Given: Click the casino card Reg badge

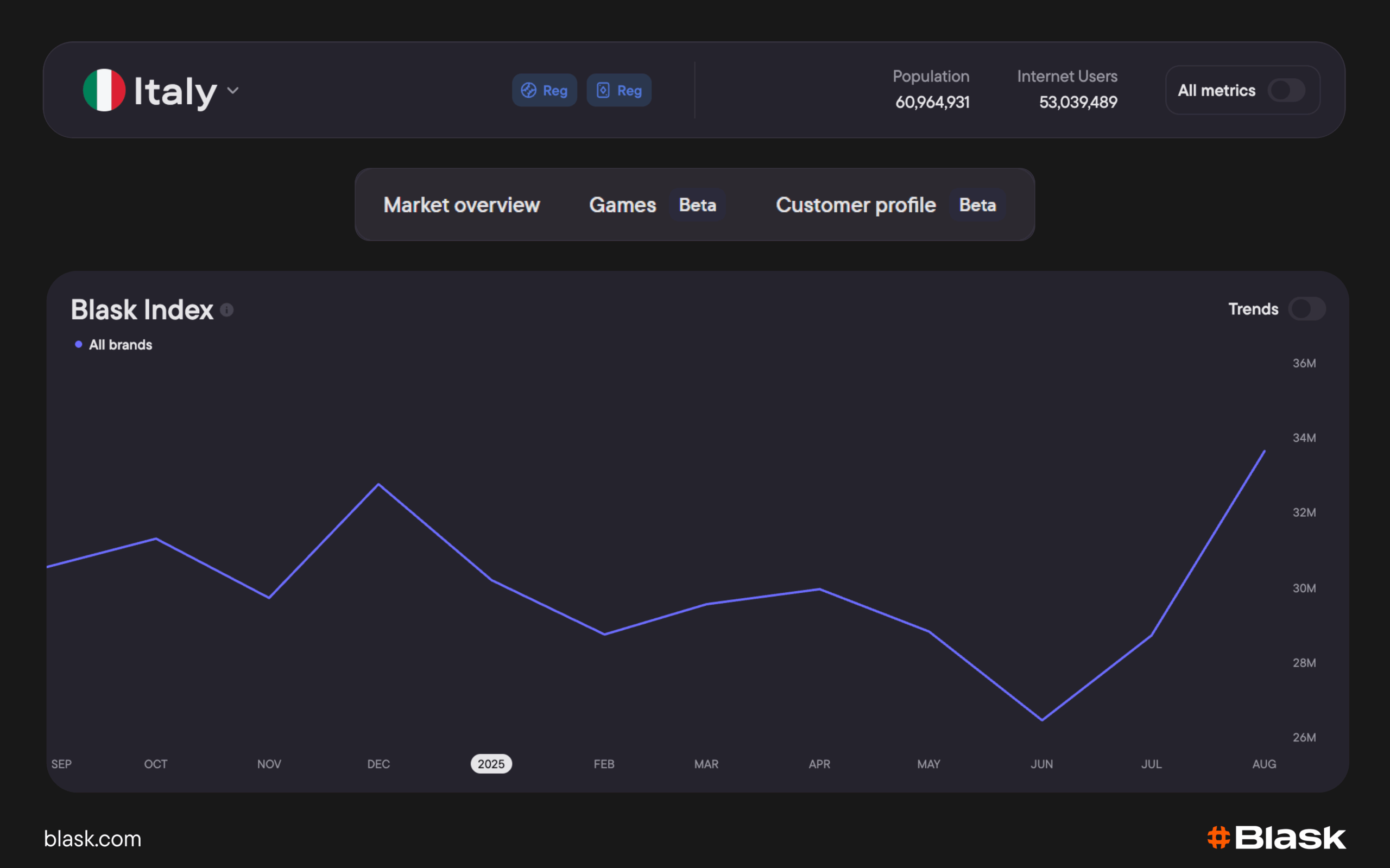Looking at the screenshot, I should (x=618, y=90).
